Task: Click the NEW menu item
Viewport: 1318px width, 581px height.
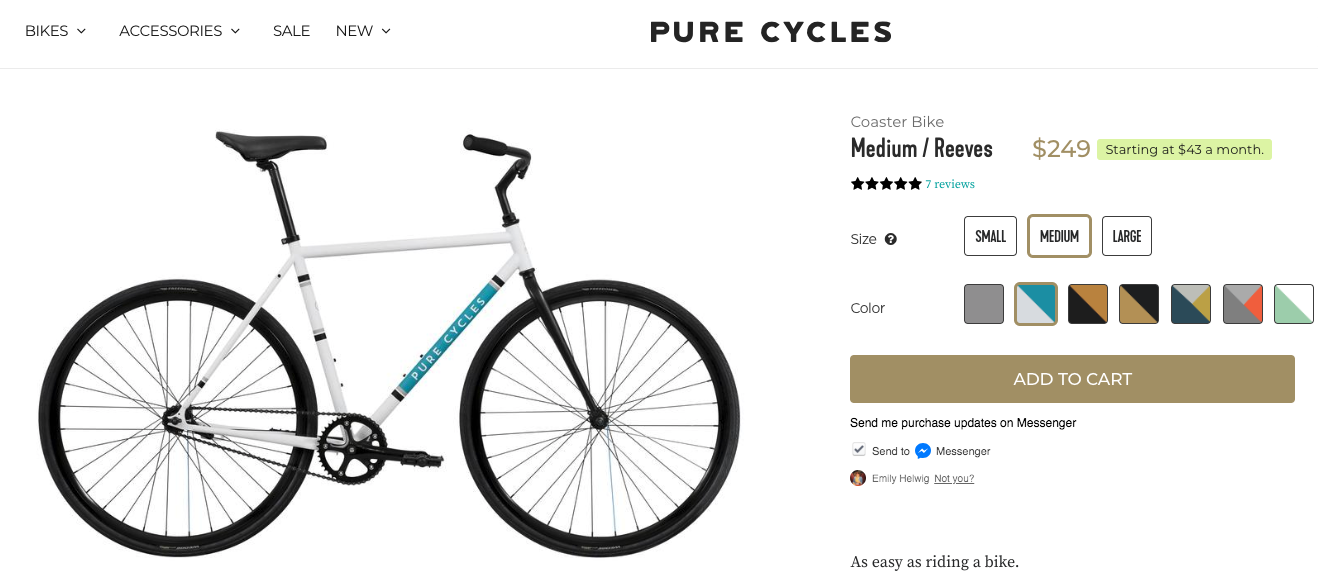Action: [352, 31]
